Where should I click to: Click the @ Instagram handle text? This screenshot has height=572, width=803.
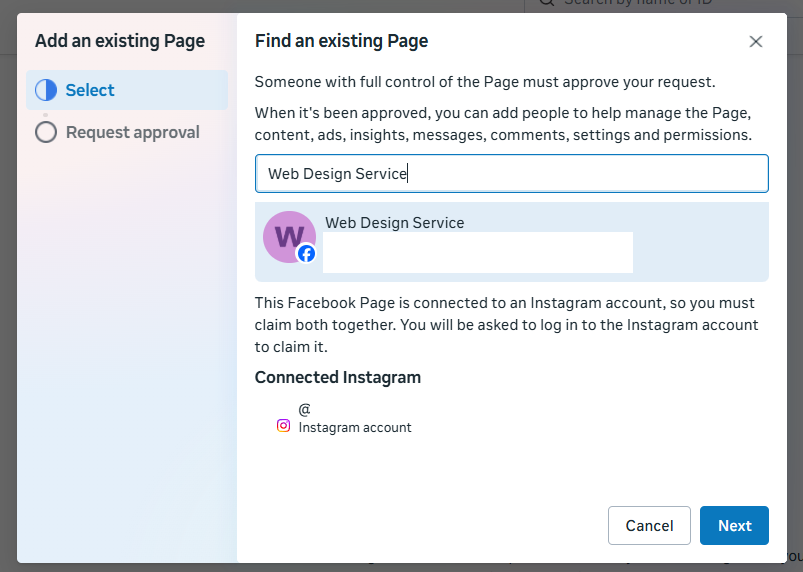[x=305, y=410]
